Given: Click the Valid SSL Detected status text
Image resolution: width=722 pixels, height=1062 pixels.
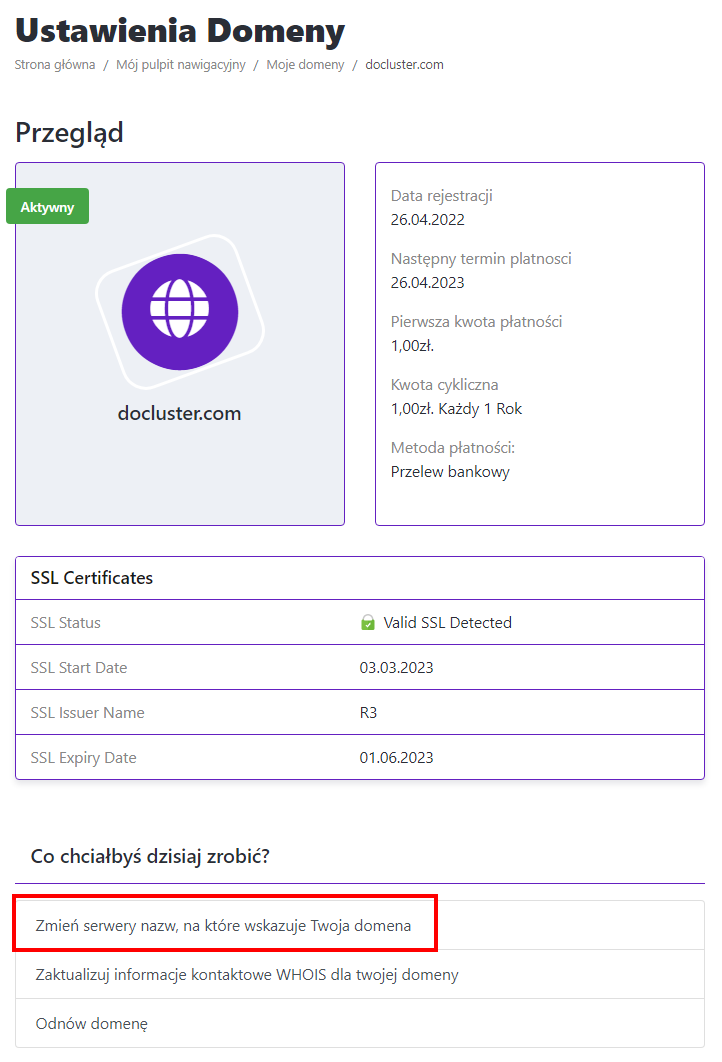Looking at the screenshot, I should [x=447, y=623].
